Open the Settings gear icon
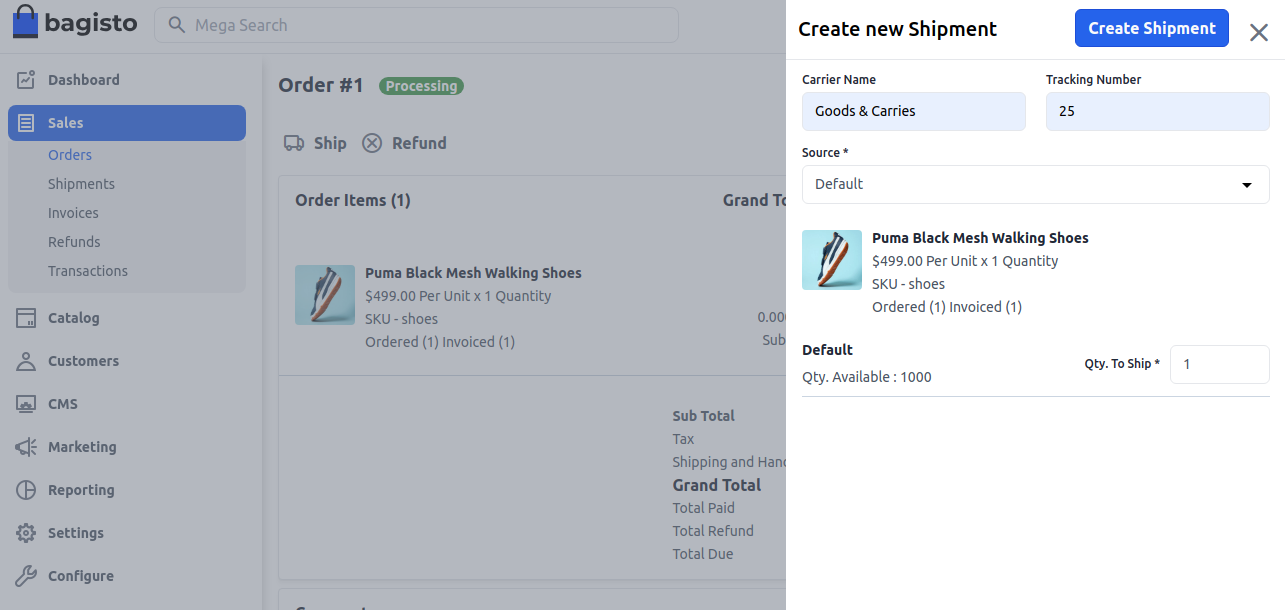Image resolution: width=1285 pixels, height=610 pixels. point(27,532)
